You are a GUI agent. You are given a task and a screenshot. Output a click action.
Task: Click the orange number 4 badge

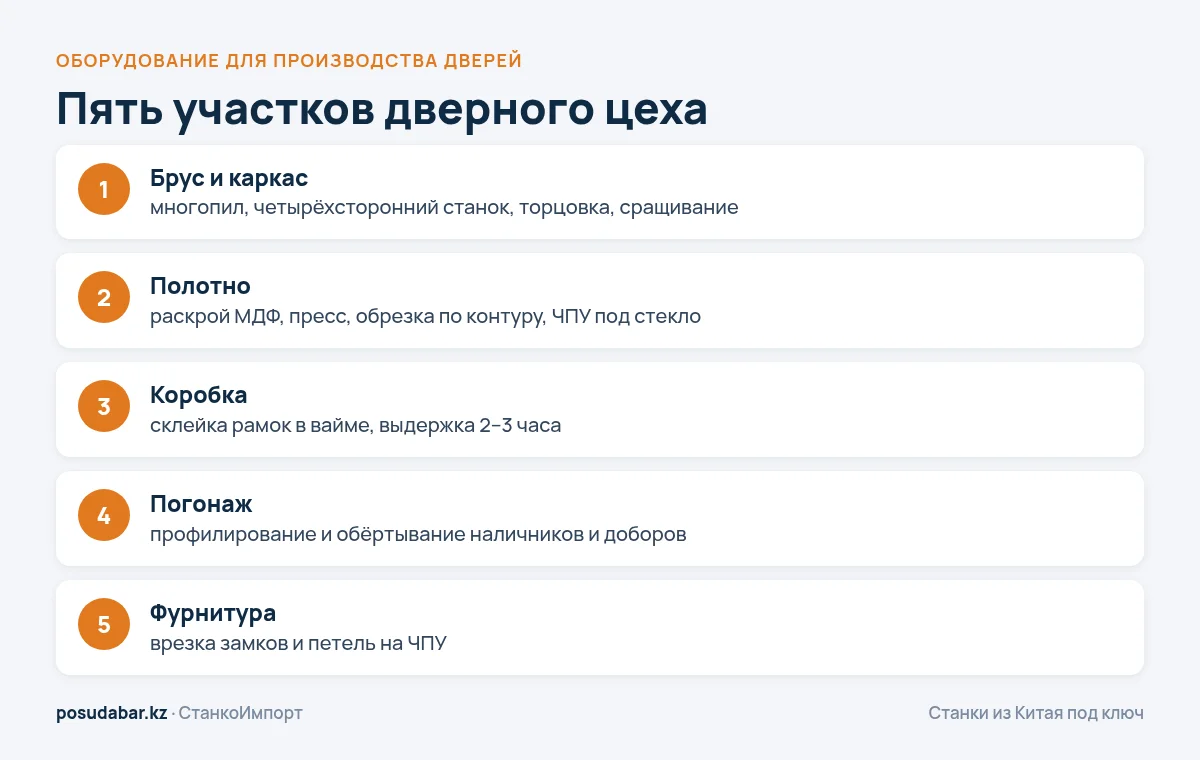[x=104, y=516]
